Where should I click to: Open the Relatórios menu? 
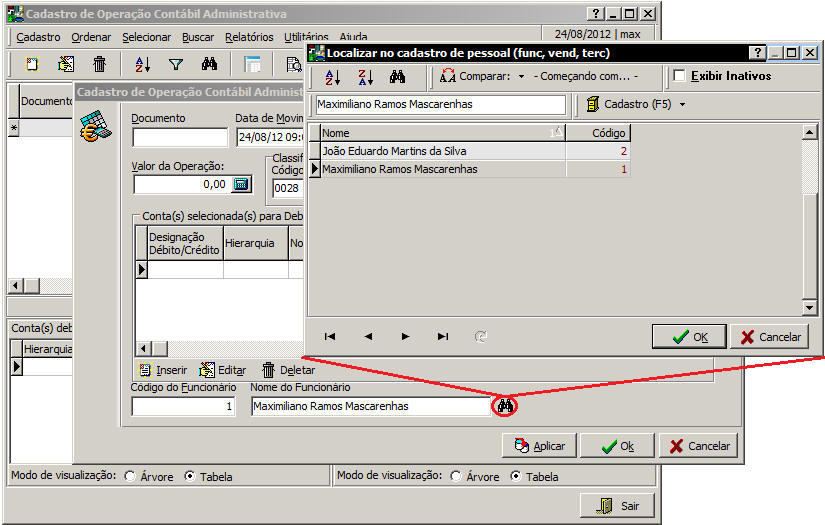(249, 37)
